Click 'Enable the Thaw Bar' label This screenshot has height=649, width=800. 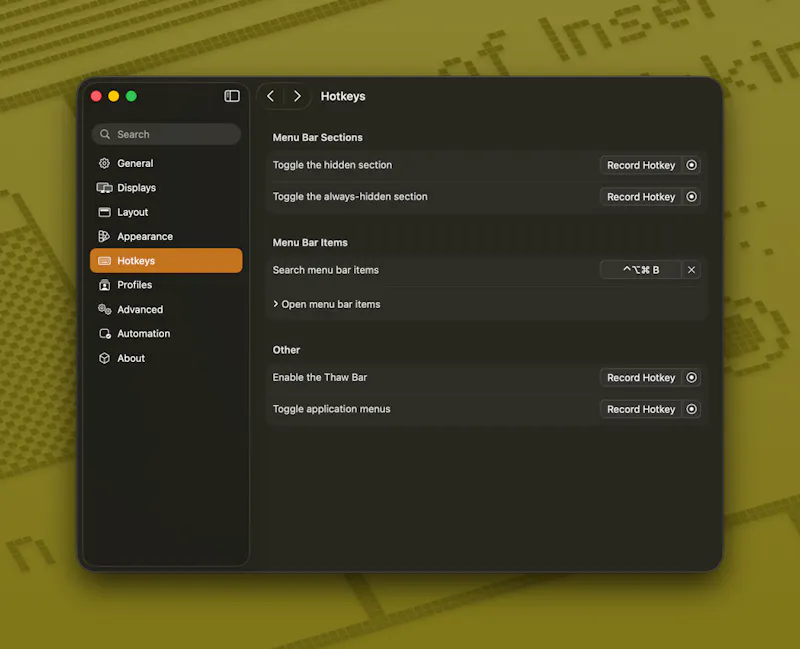320,378
